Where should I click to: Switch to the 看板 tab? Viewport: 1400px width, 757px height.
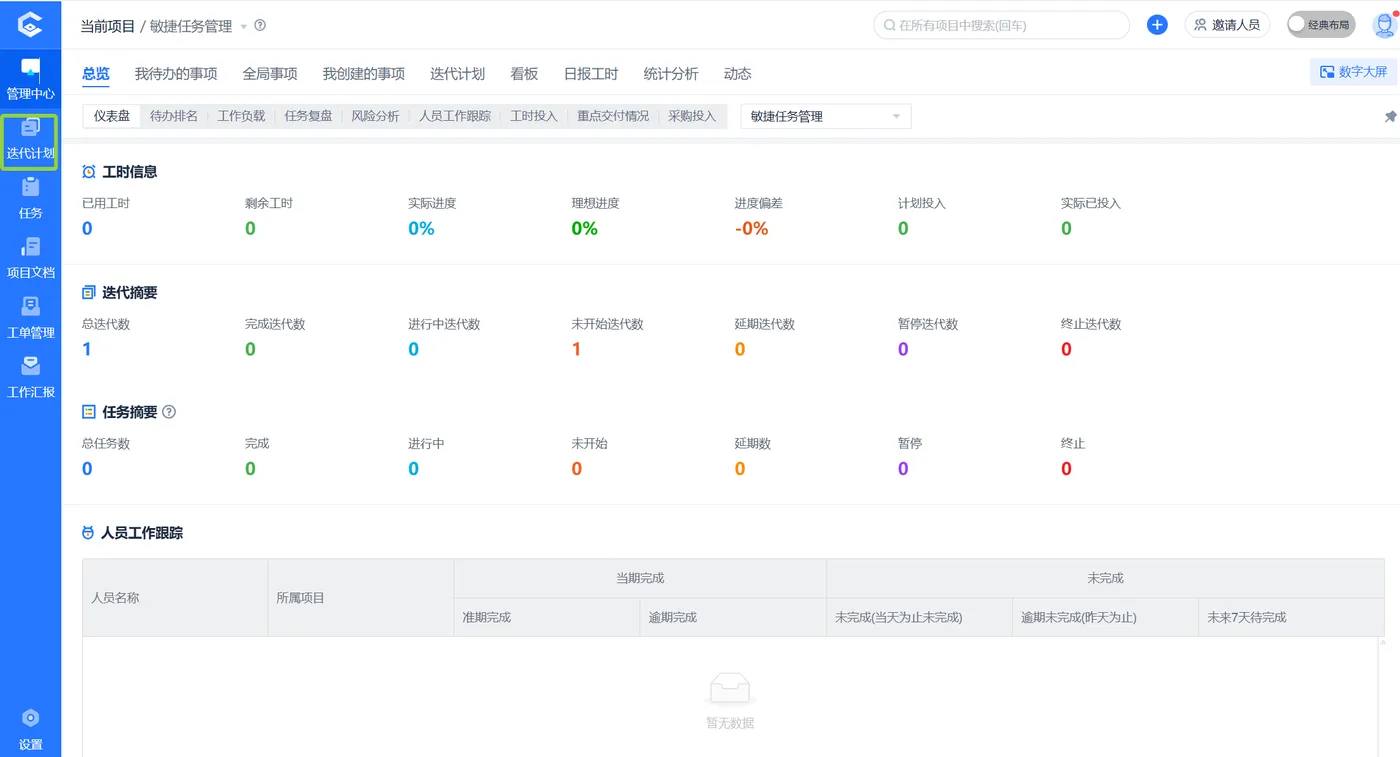point(523,73)
